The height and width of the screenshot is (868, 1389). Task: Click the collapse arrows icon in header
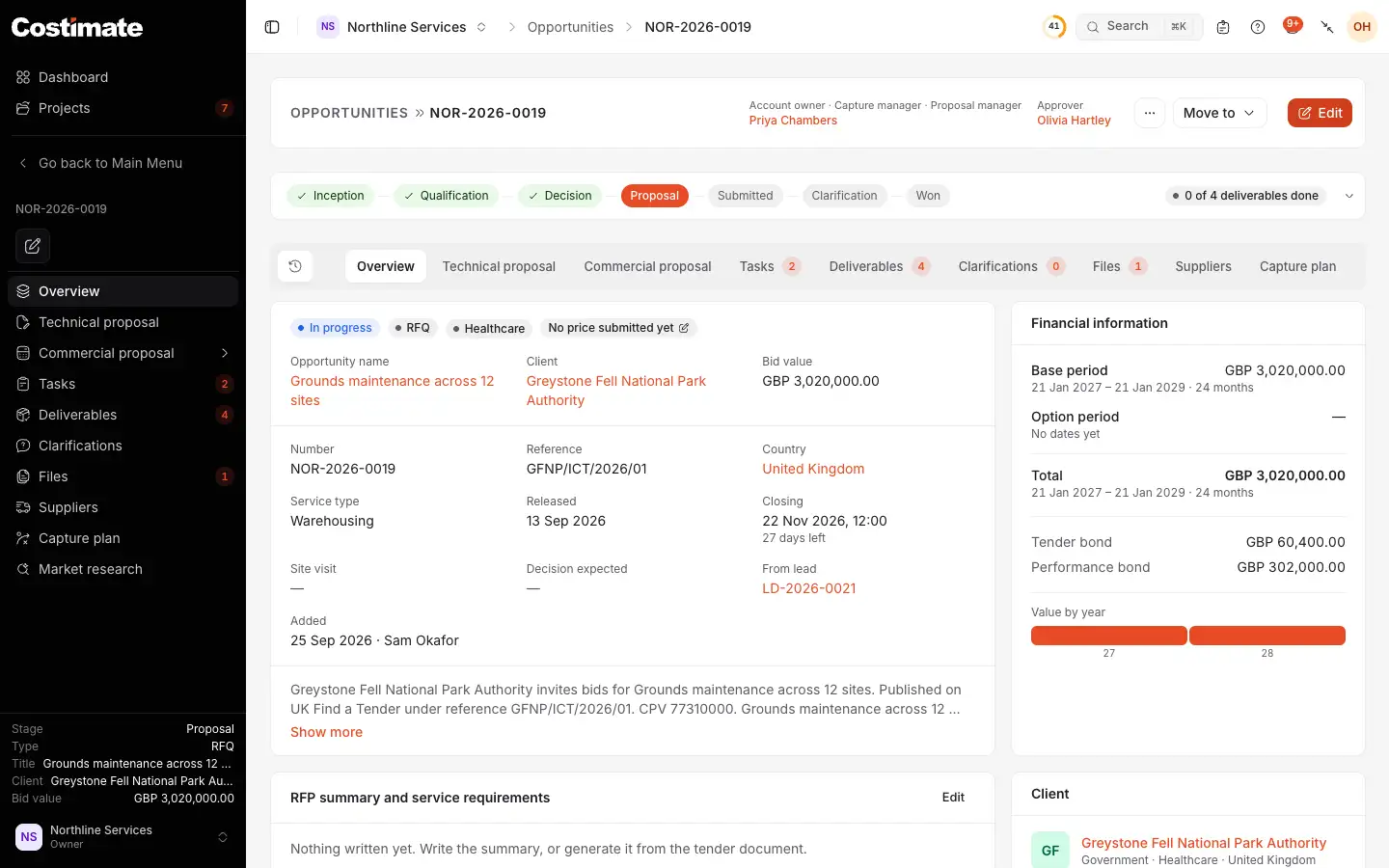(1327, 27)
